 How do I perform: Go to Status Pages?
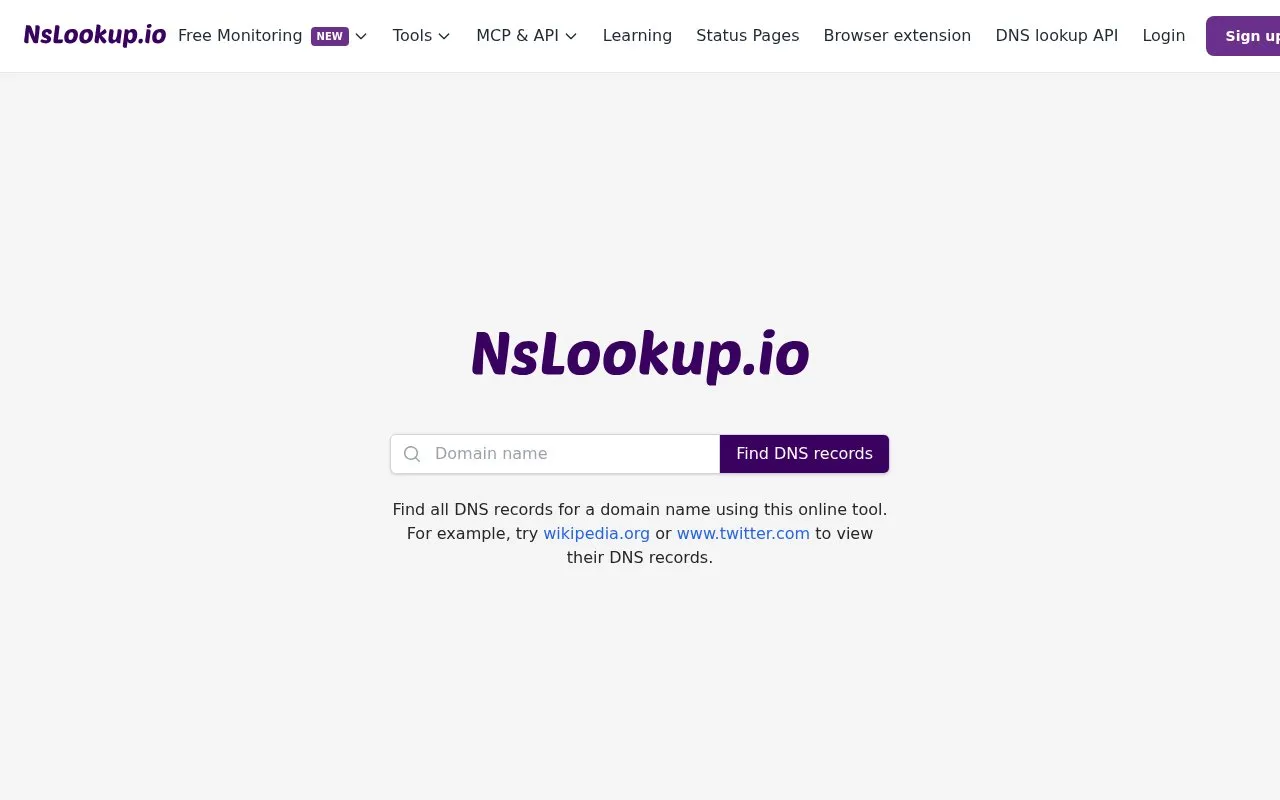pos(748,36)
